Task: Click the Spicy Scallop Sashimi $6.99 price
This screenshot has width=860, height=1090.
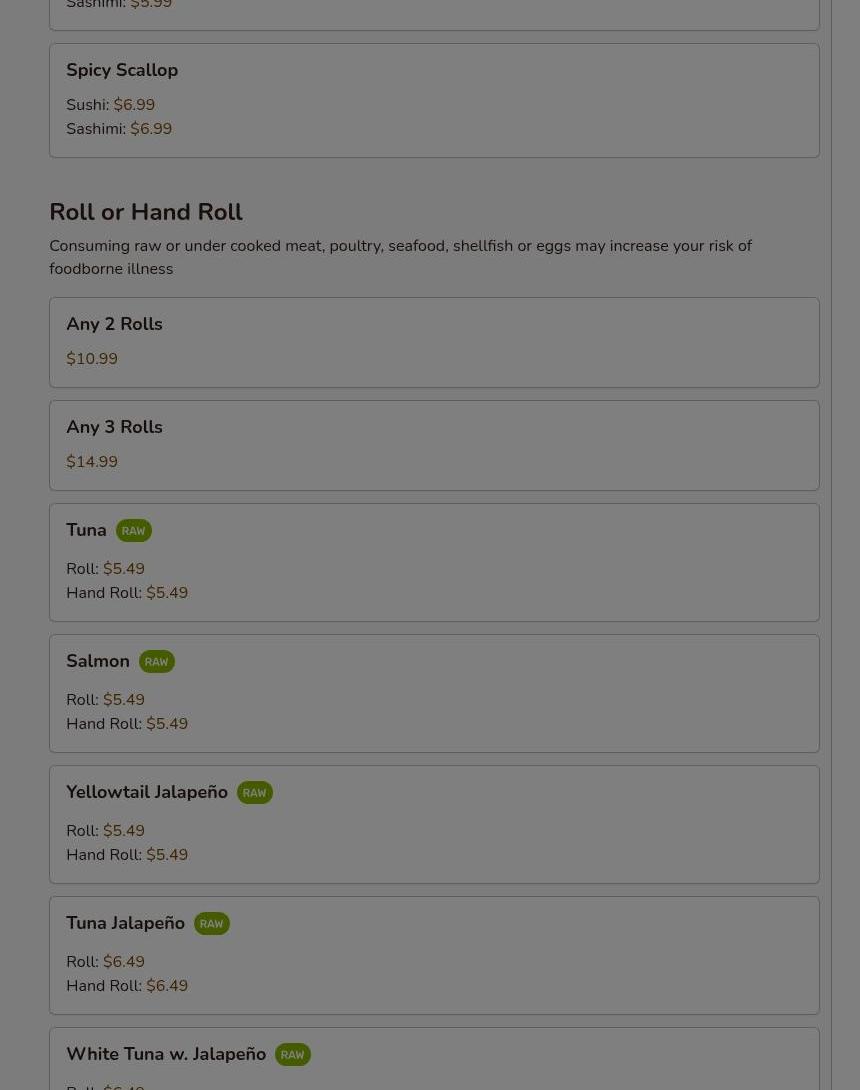Action: tap(151, 129)
